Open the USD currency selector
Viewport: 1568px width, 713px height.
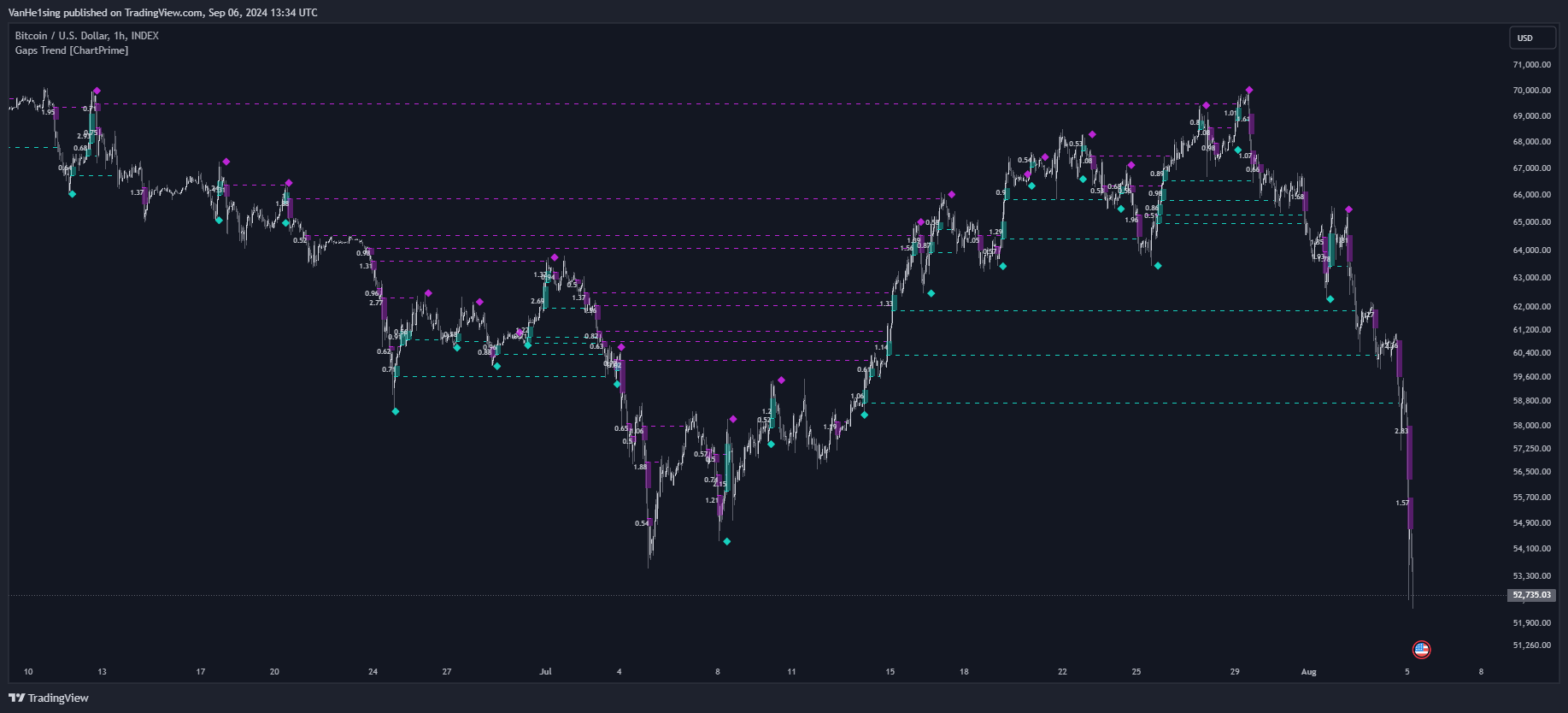point(1532,38)
